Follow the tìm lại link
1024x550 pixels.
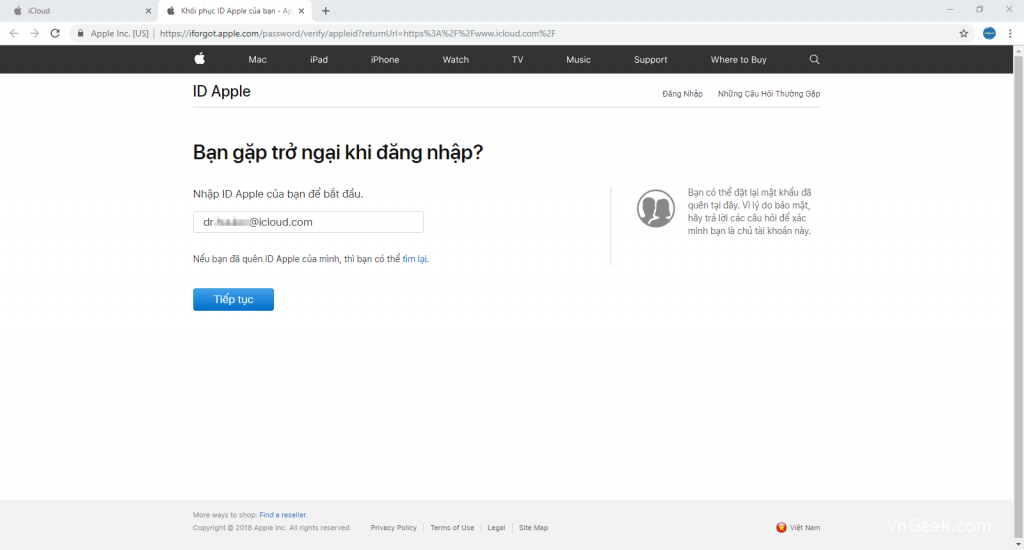pyautogui.click(x=414, y=259)
